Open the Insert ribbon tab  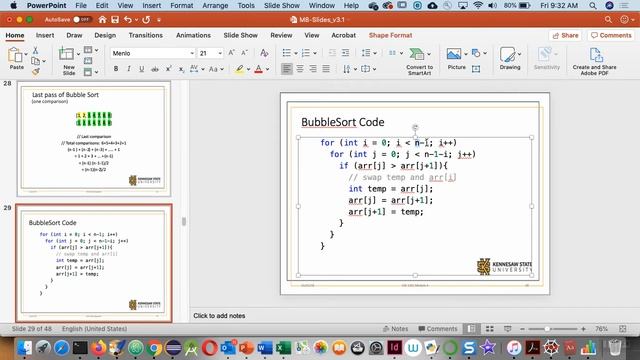pos(45,36)
